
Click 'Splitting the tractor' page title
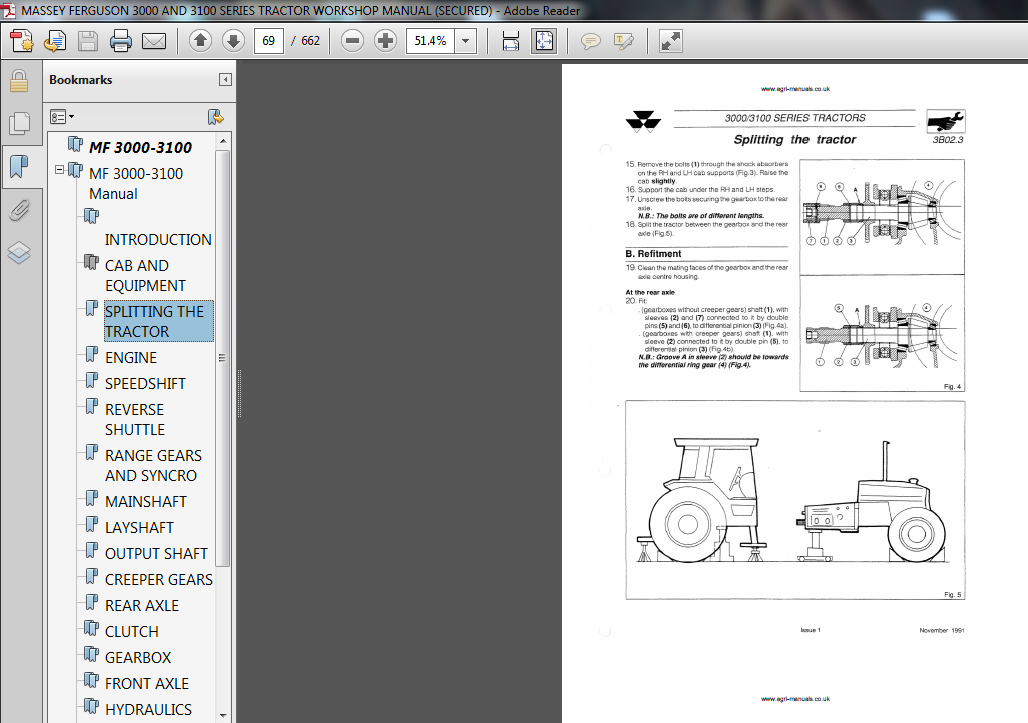click(x=795, y=140)
